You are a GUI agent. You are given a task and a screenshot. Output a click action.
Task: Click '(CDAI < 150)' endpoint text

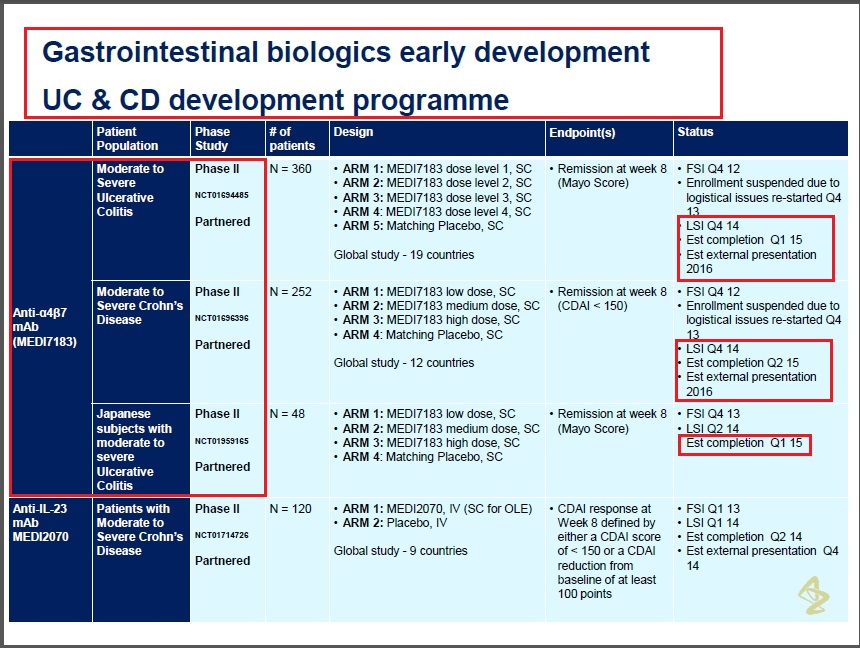tap(592, 306)
